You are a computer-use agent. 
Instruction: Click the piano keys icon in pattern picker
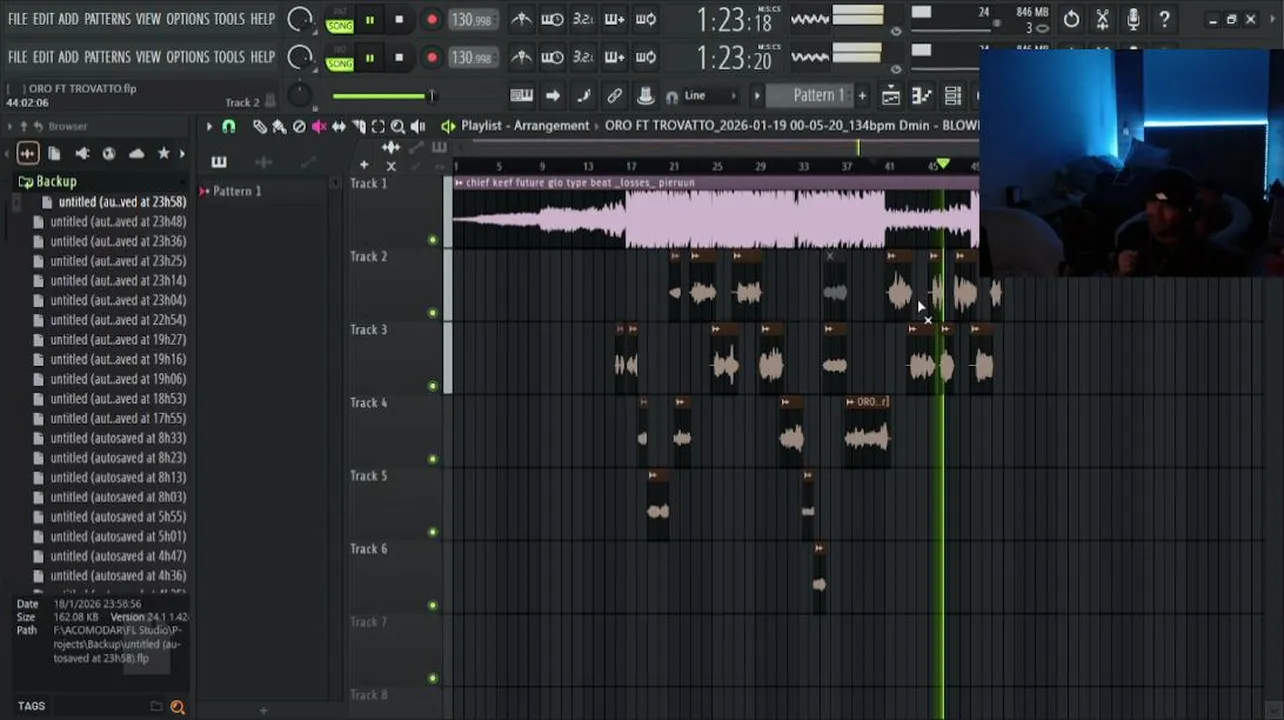tap(219, 162)
